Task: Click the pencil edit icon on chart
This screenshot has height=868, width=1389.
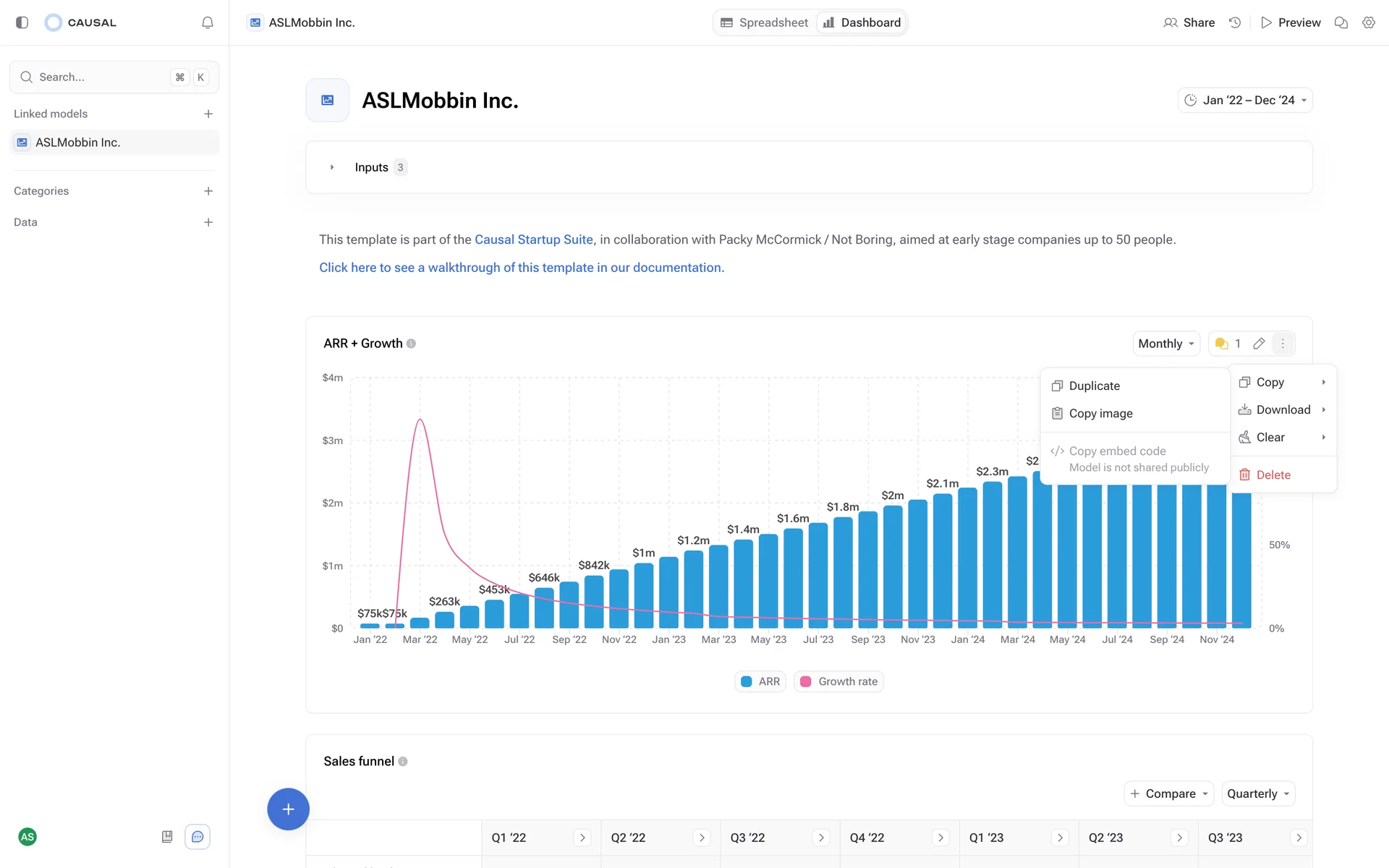Action: pos(1259,344)
